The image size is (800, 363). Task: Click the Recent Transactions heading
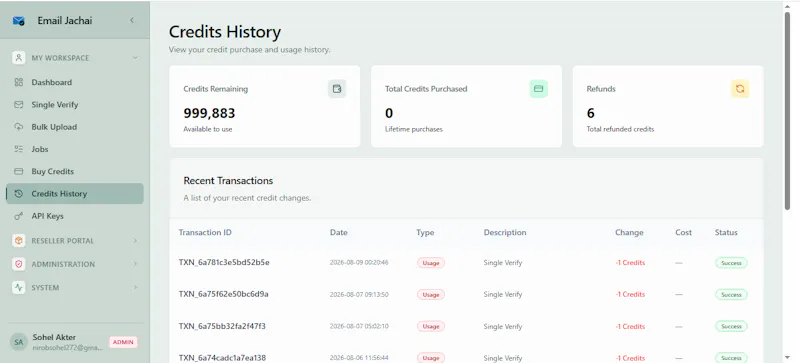(x=228, y=181)
